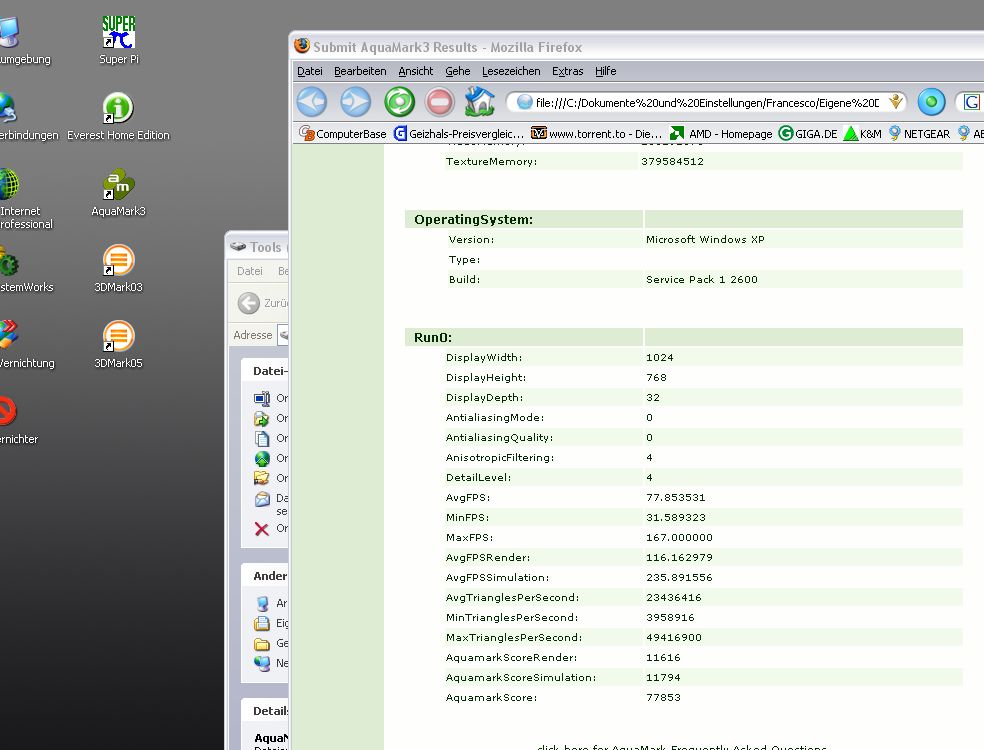Click the MaxFPS value 167.000000
This screenshot has width=984, height=750.
pos(679,537)
